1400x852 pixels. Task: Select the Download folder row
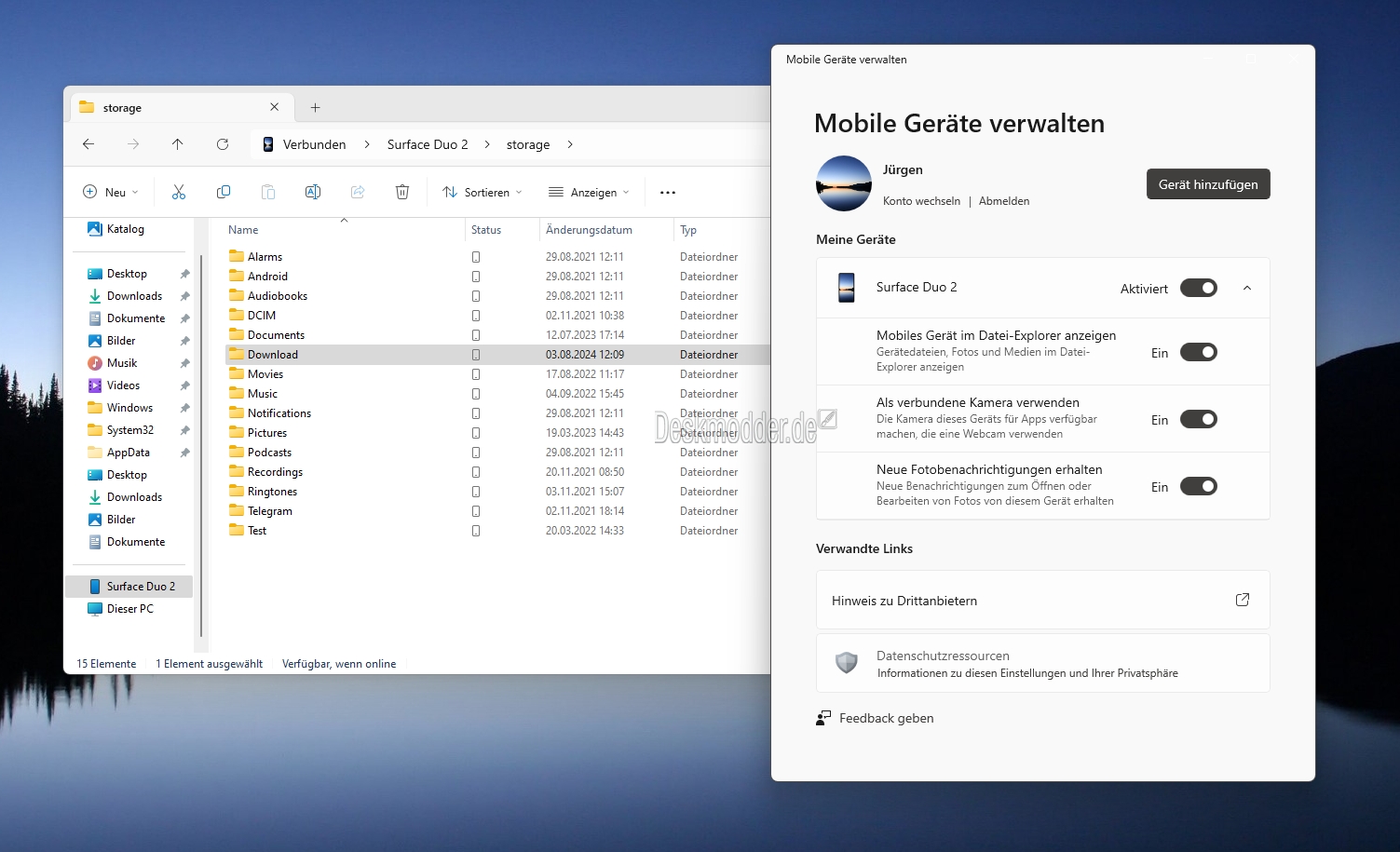[497, 355]
